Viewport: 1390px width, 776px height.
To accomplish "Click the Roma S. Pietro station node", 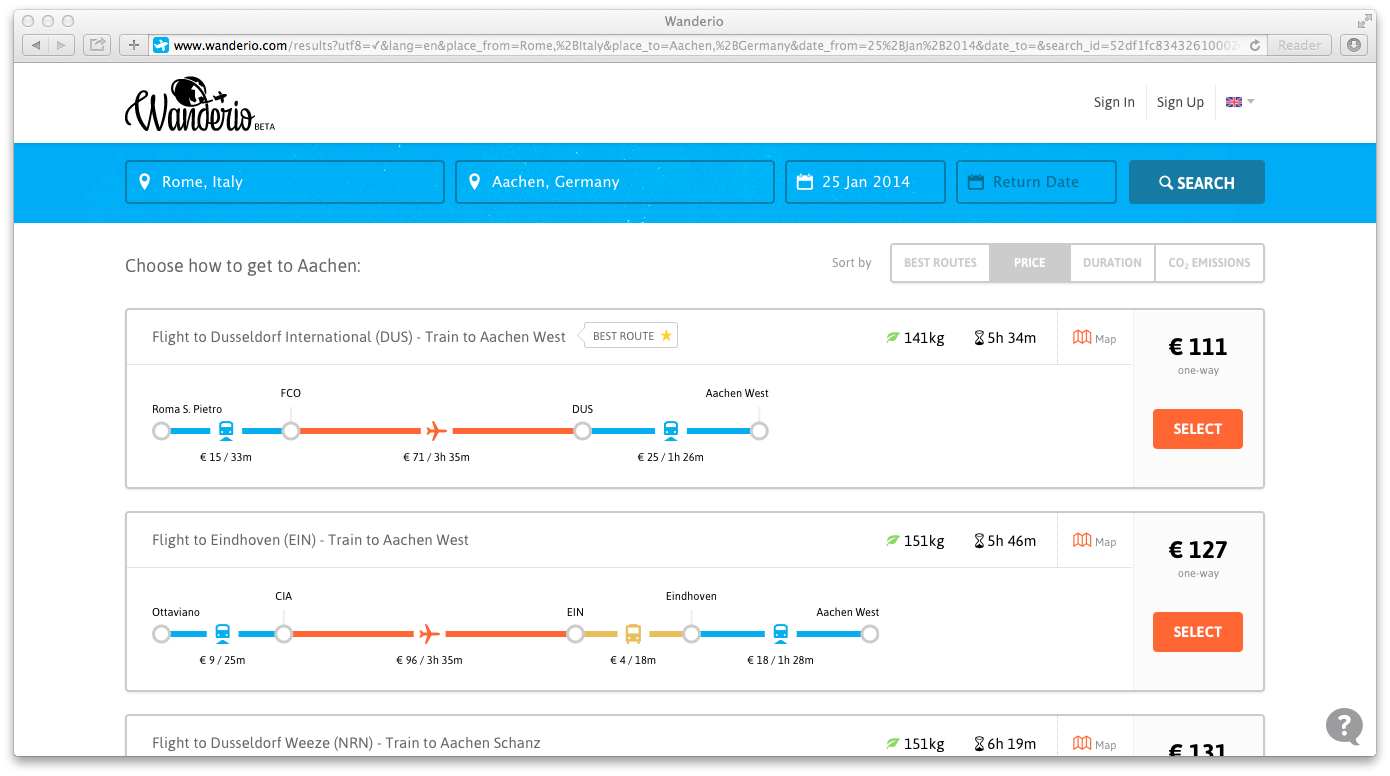I will click(x=161, y=431).
